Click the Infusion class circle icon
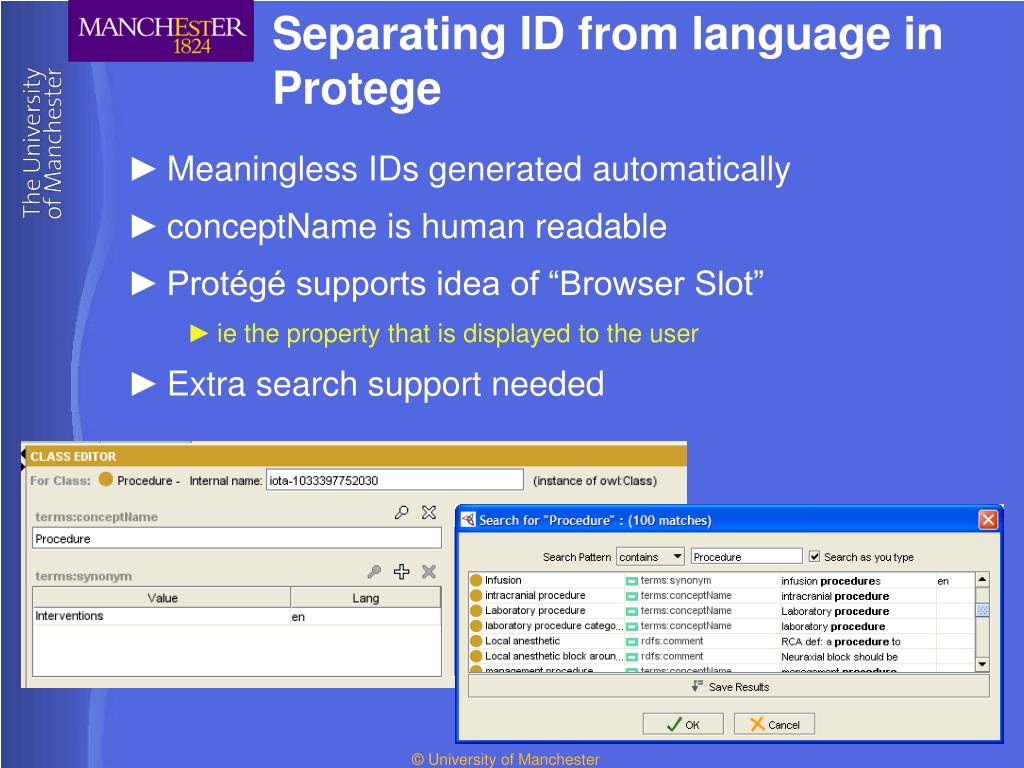Screen dimensions: 1024x768 click(x=476, y=580)
